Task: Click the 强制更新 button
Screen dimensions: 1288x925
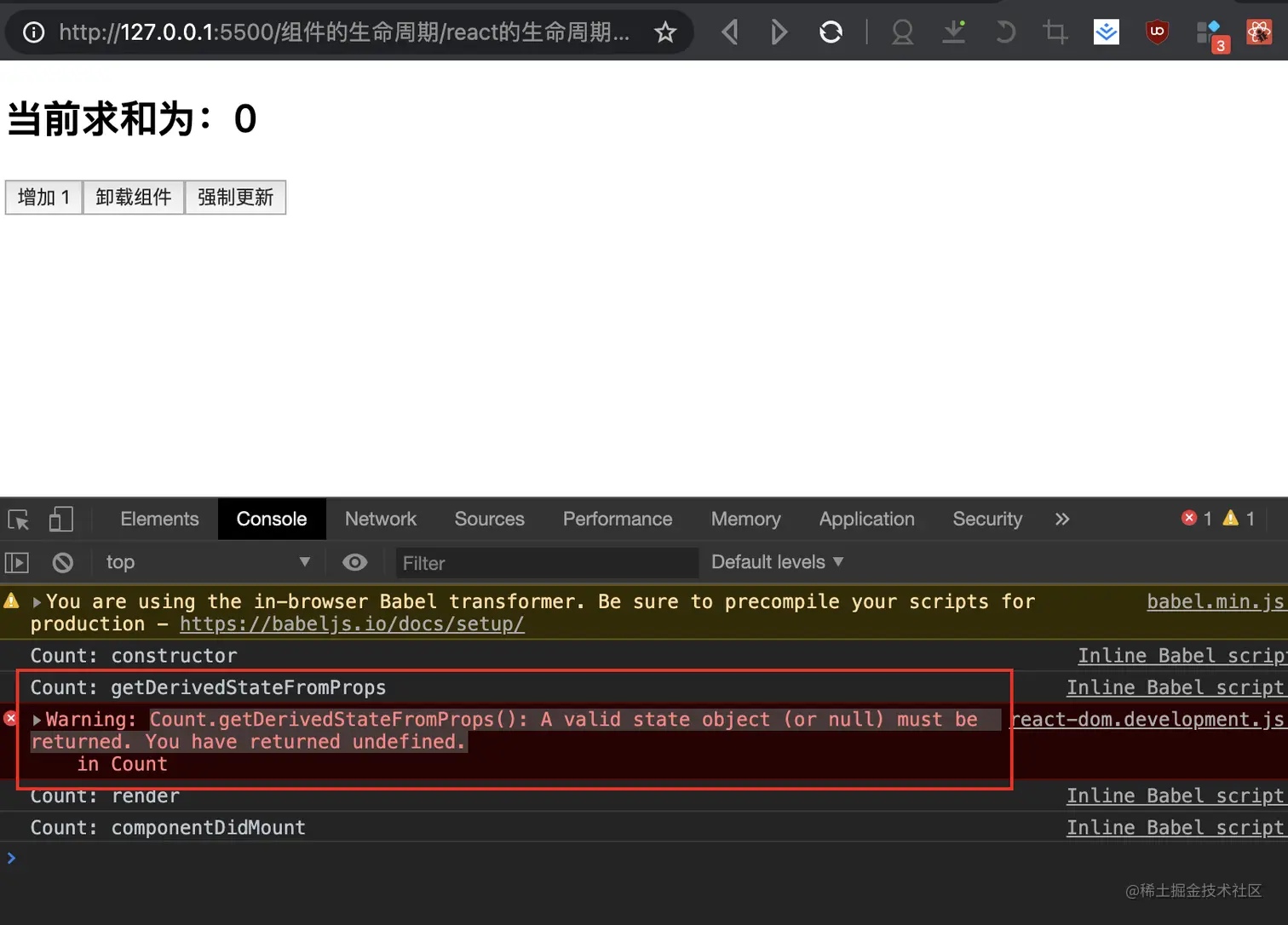Action: tap(236, 198)
